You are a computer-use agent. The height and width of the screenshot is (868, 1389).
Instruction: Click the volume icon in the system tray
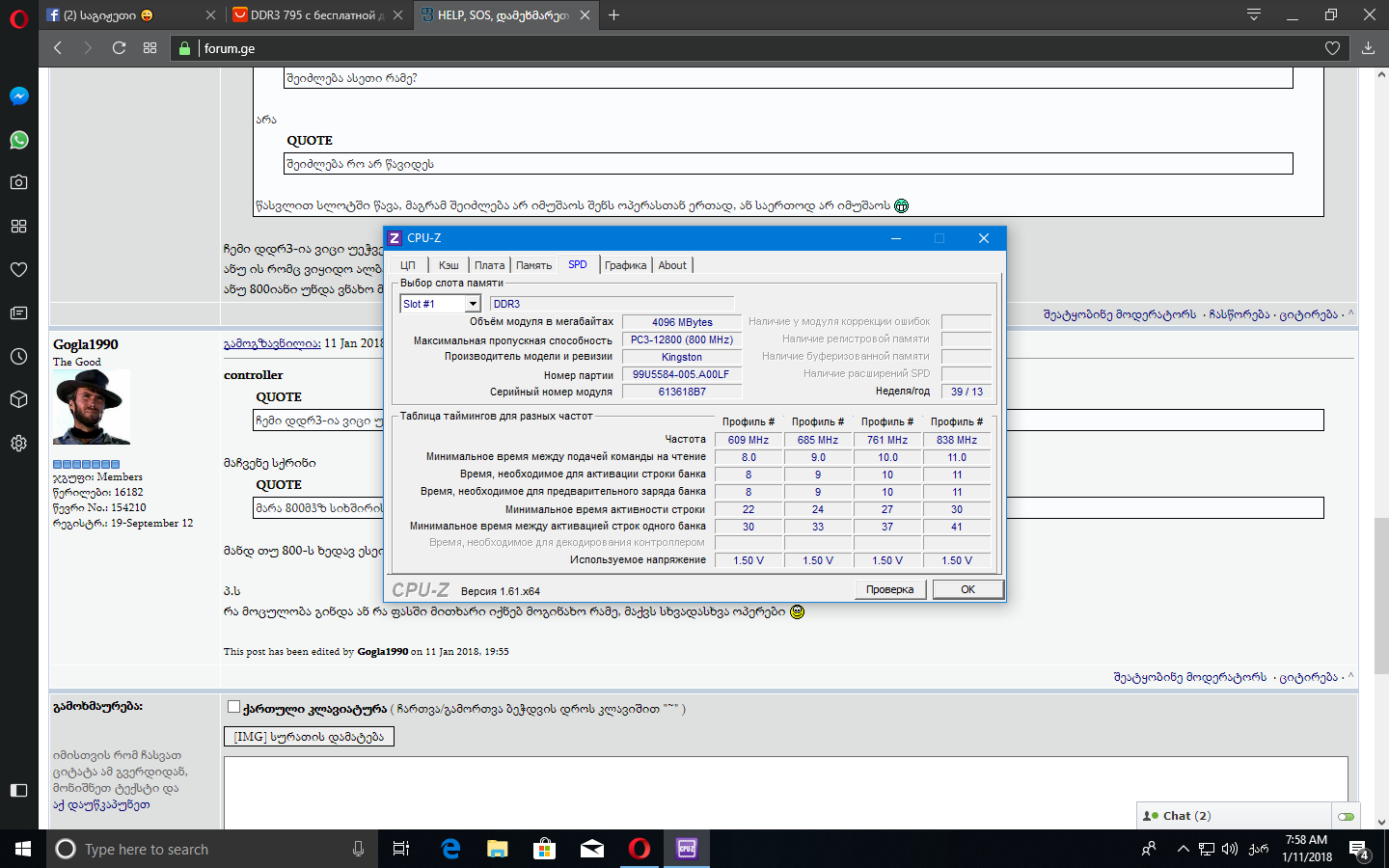1228,850
